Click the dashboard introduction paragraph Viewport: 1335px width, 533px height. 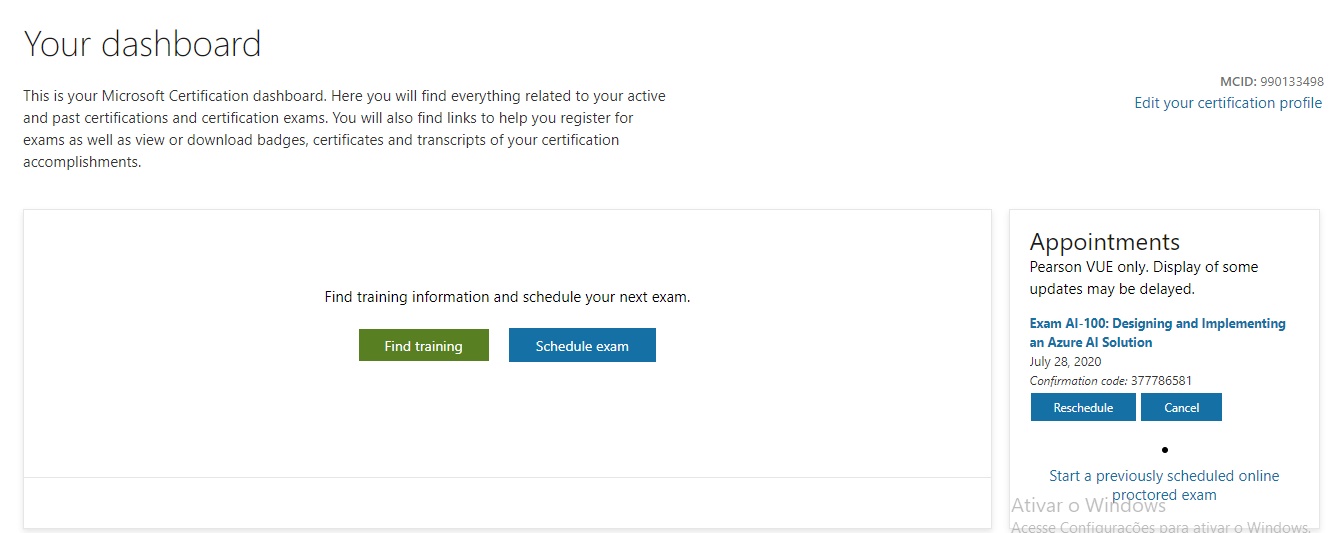[x=344, y=129]
